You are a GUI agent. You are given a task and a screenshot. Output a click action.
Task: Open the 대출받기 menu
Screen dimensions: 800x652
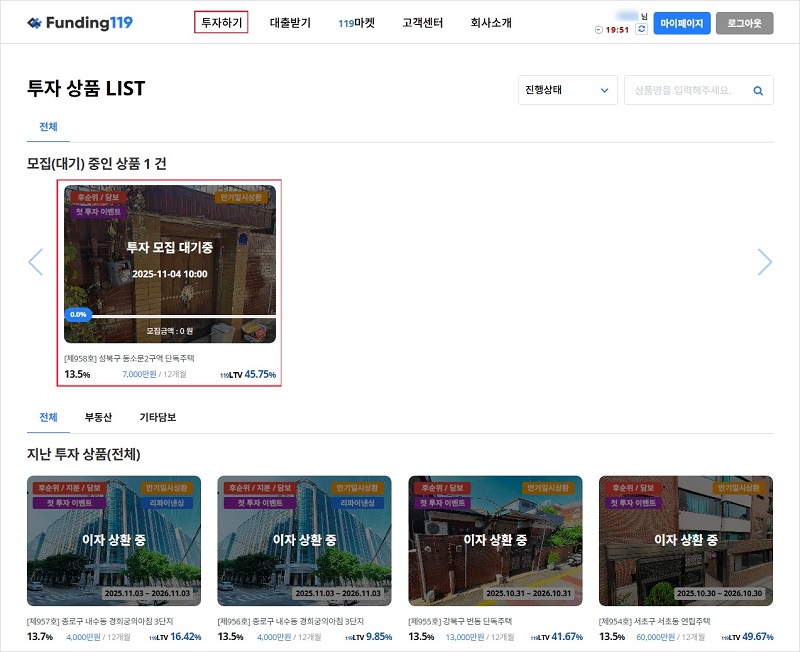pos(290,23)
